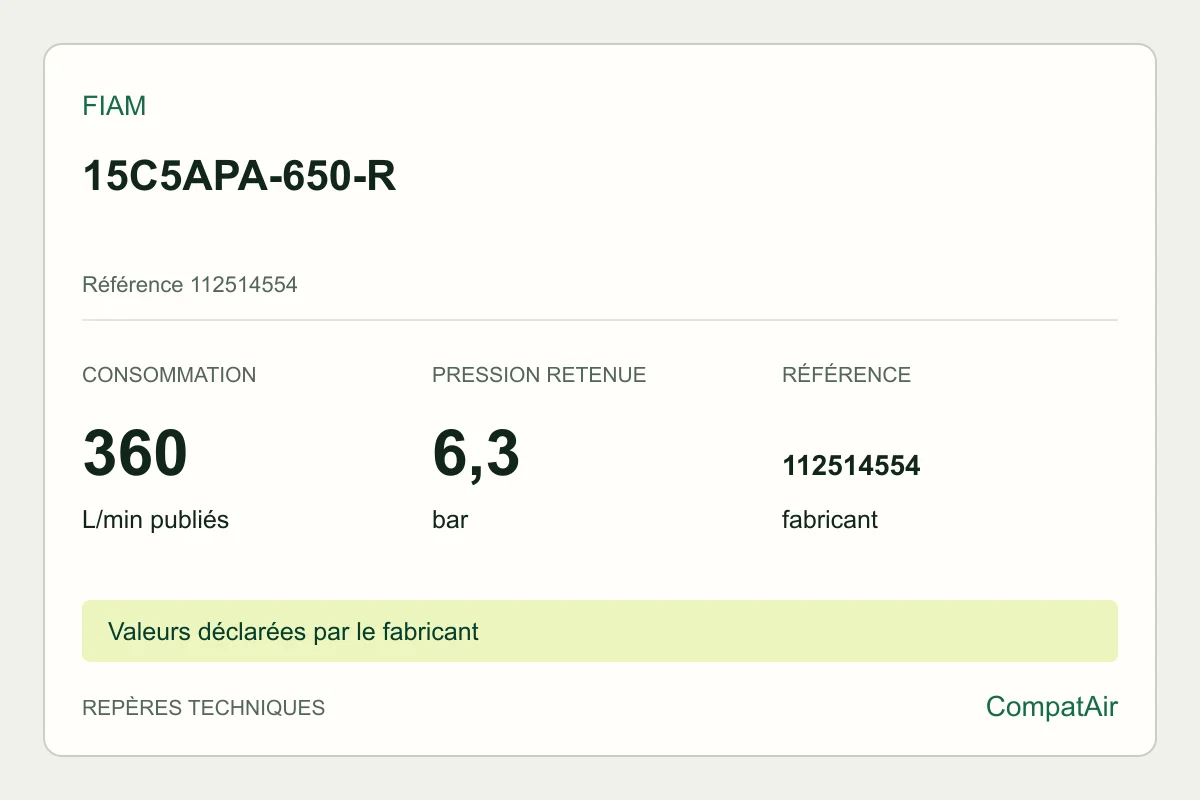Click the "bar" unit label
This screenshot has height=800, width=1200.
tap(450, 520)
